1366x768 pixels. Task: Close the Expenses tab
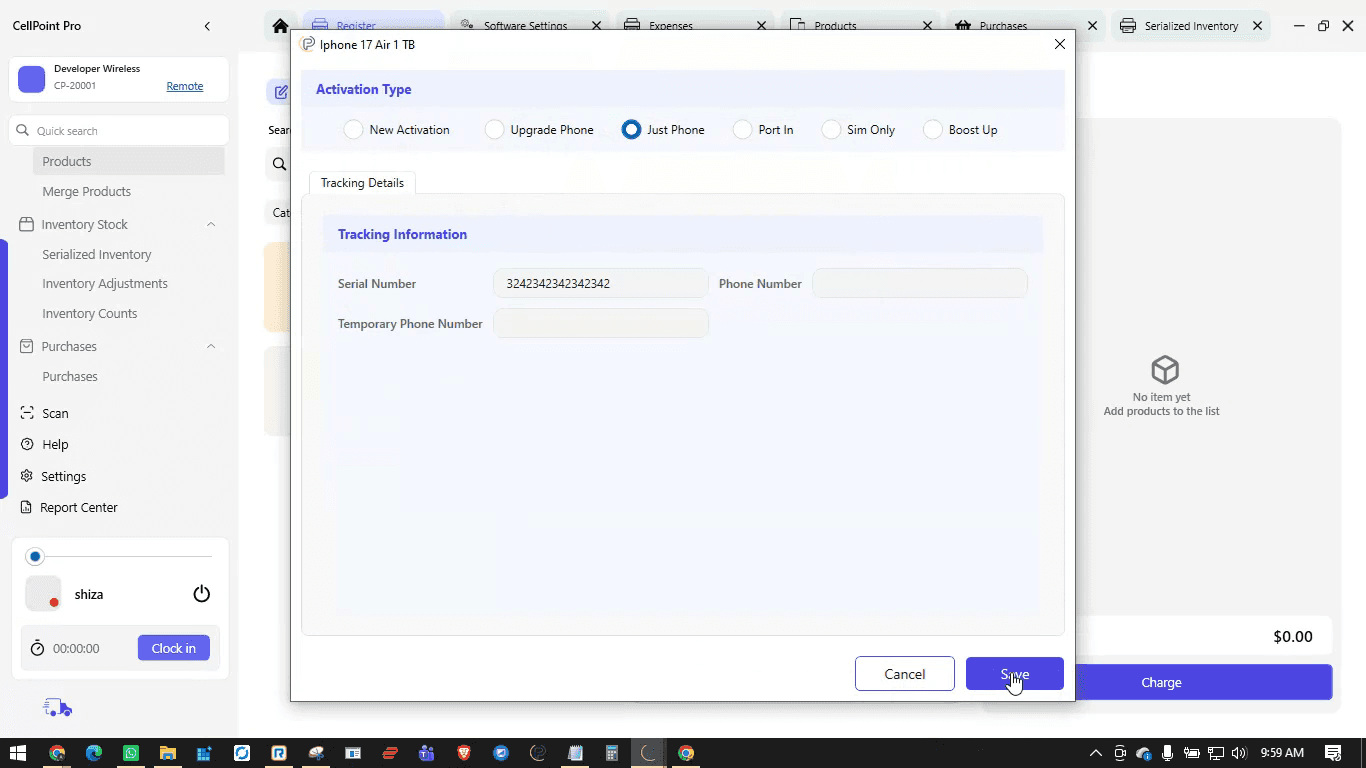pyautogui.click(x=762, y=26)
